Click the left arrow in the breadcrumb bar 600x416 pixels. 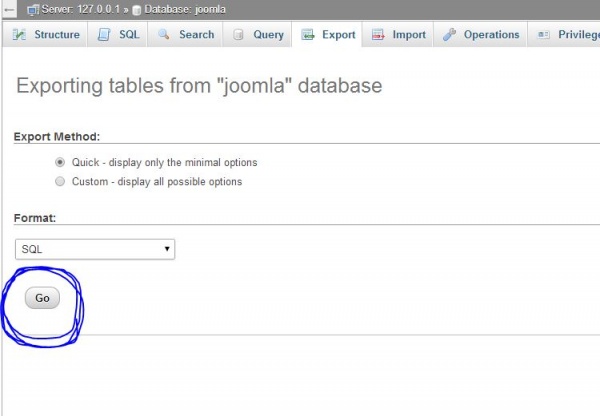click(x=9, y=9)
